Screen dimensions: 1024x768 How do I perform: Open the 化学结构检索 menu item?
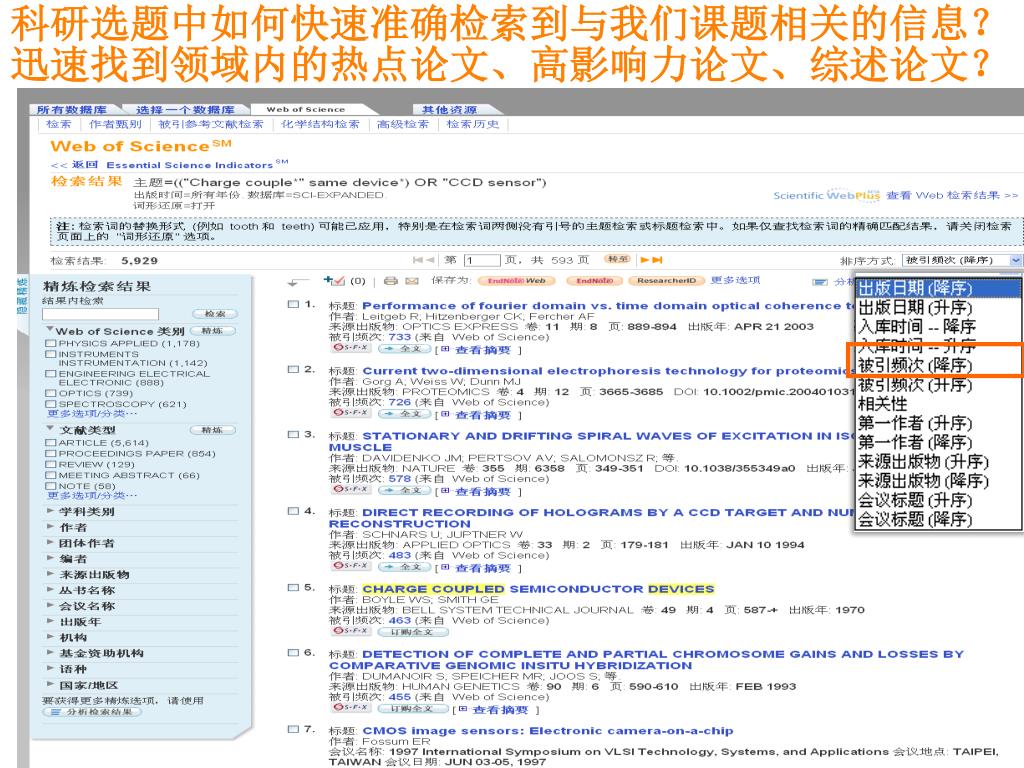pyautogui.click(x=320, y=124)
